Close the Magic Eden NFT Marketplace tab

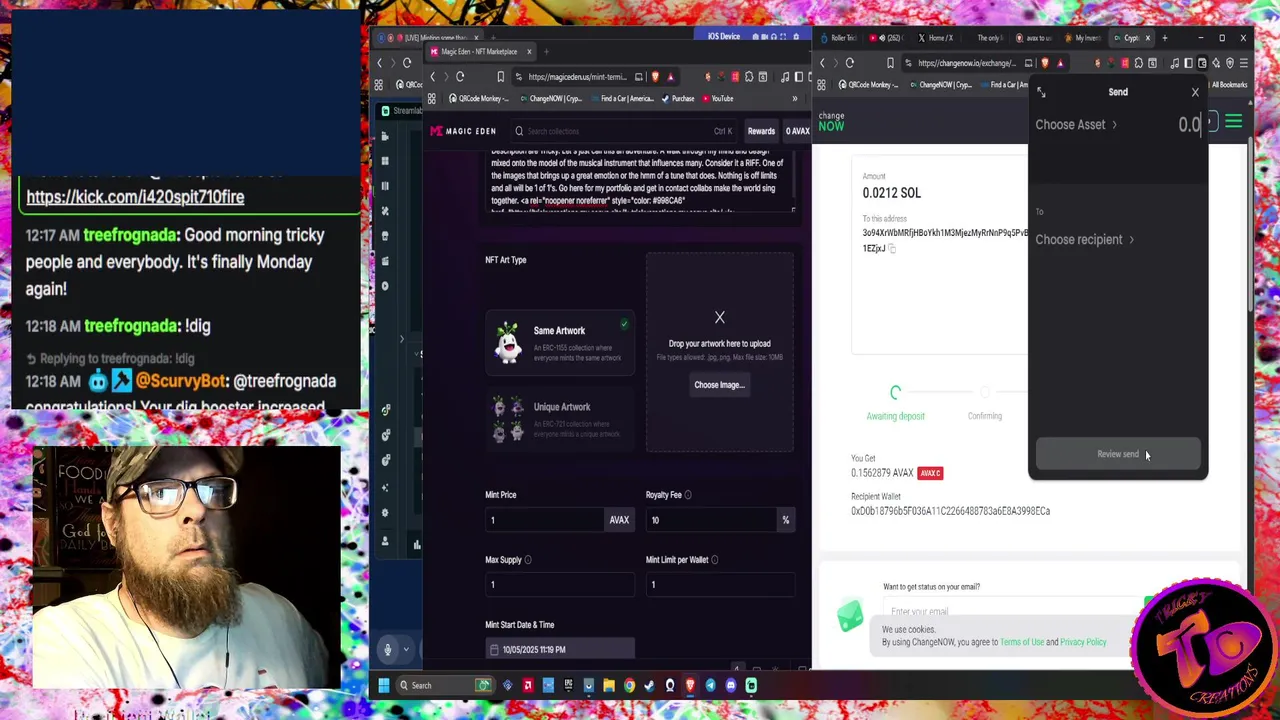tap(529, 51)
